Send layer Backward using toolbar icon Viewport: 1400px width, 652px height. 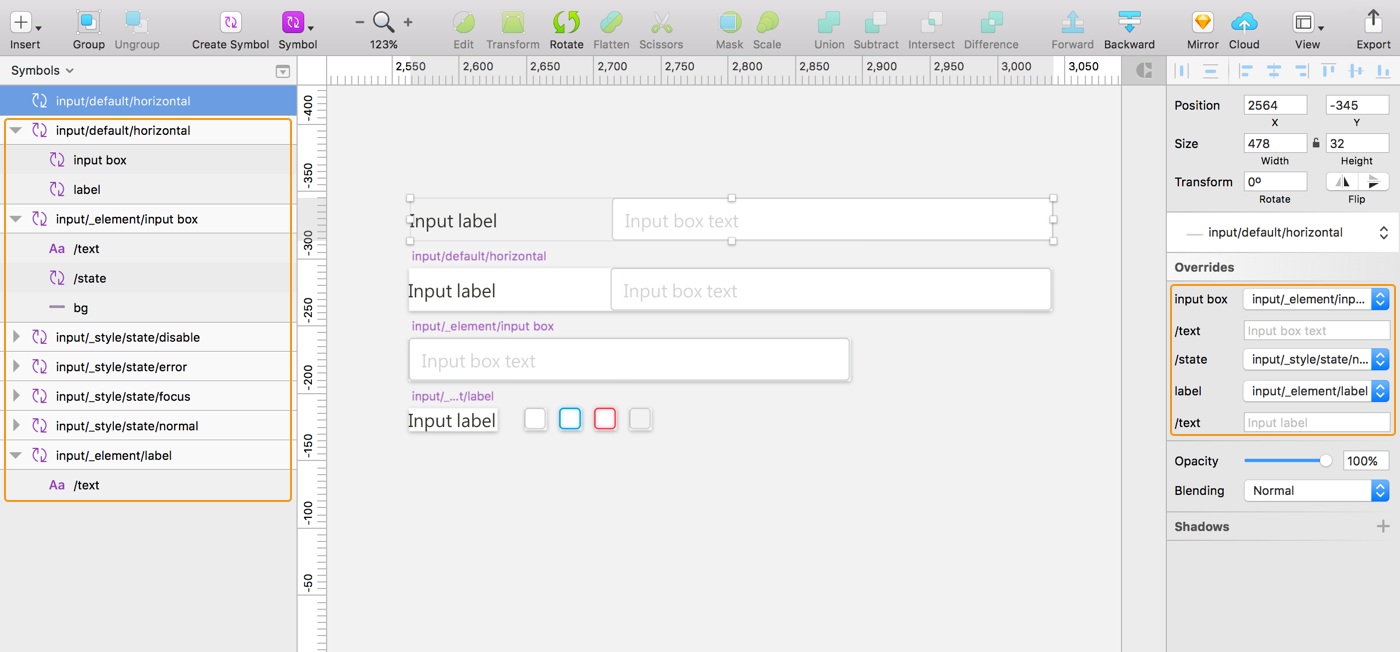(x=1129, y=23)
